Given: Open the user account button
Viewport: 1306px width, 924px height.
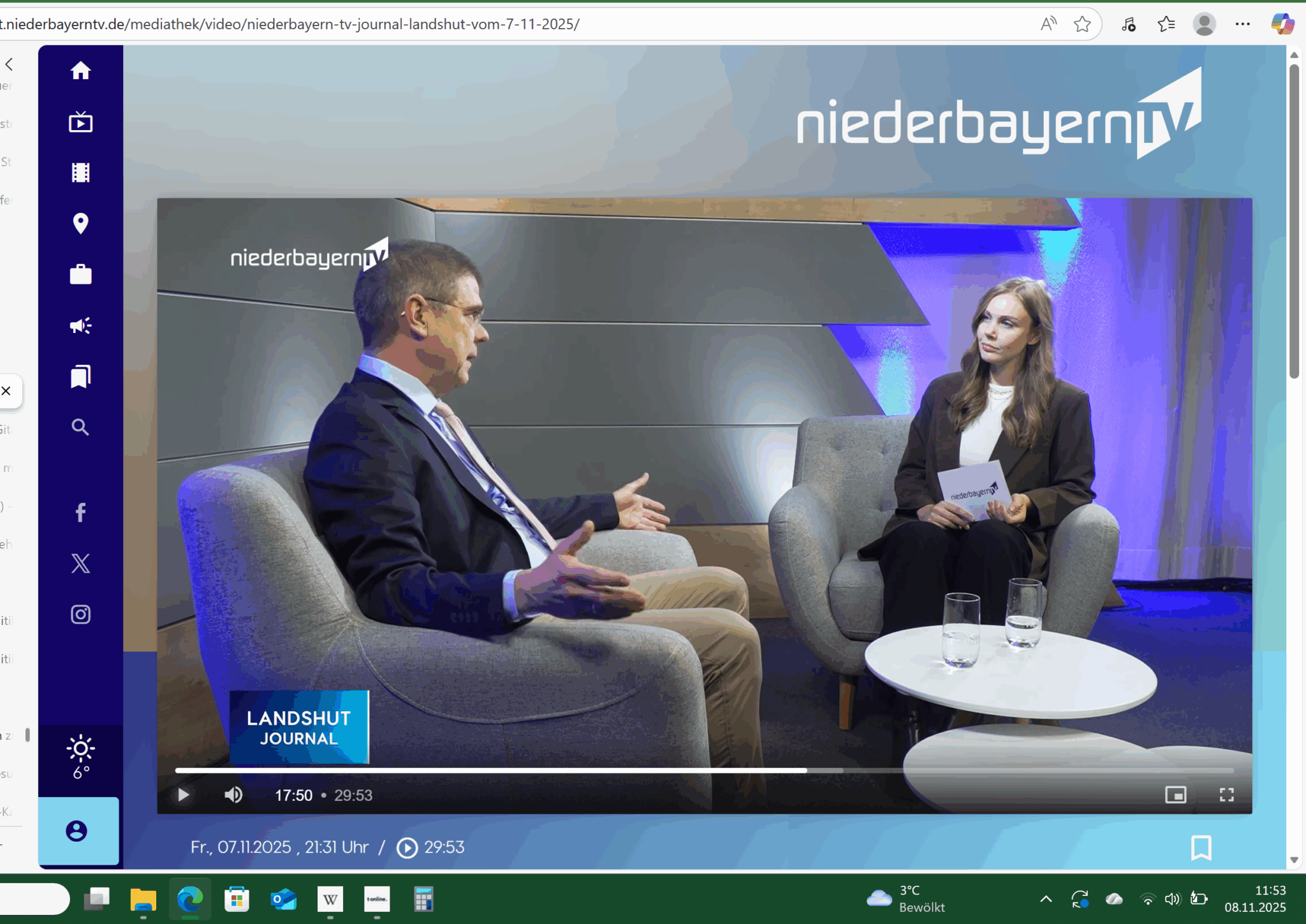Looking at the screenshot, I should pyautogui.click(x=77, y=831).
